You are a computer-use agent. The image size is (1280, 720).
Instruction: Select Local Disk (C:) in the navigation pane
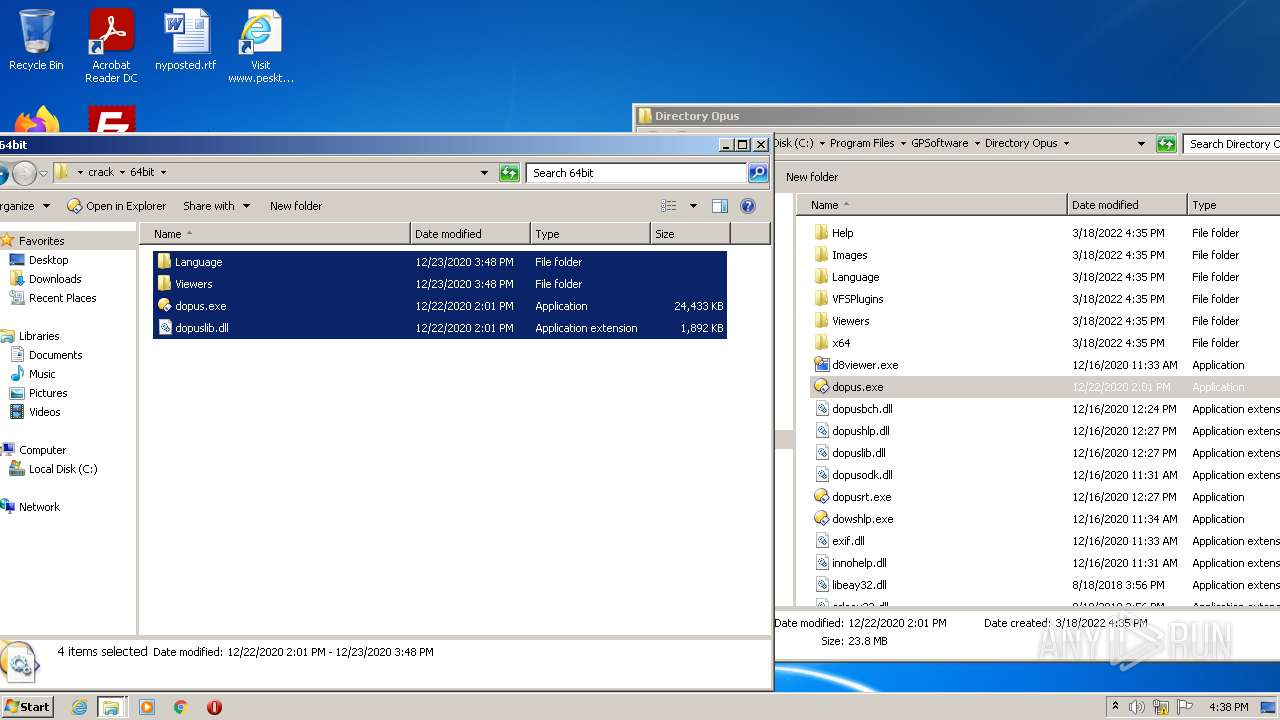tap(62, 469)
